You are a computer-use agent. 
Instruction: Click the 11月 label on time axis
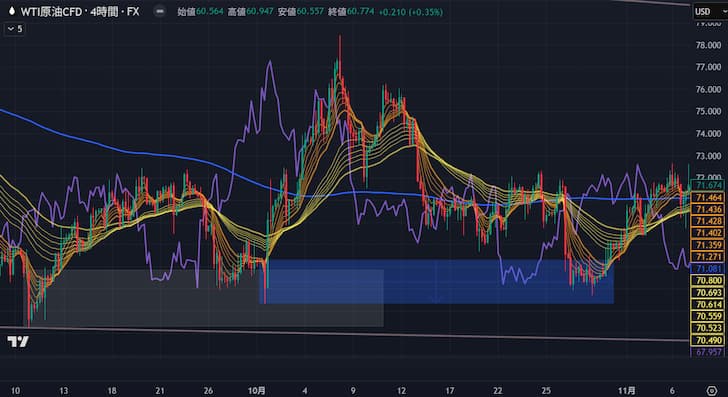point(626,390)
